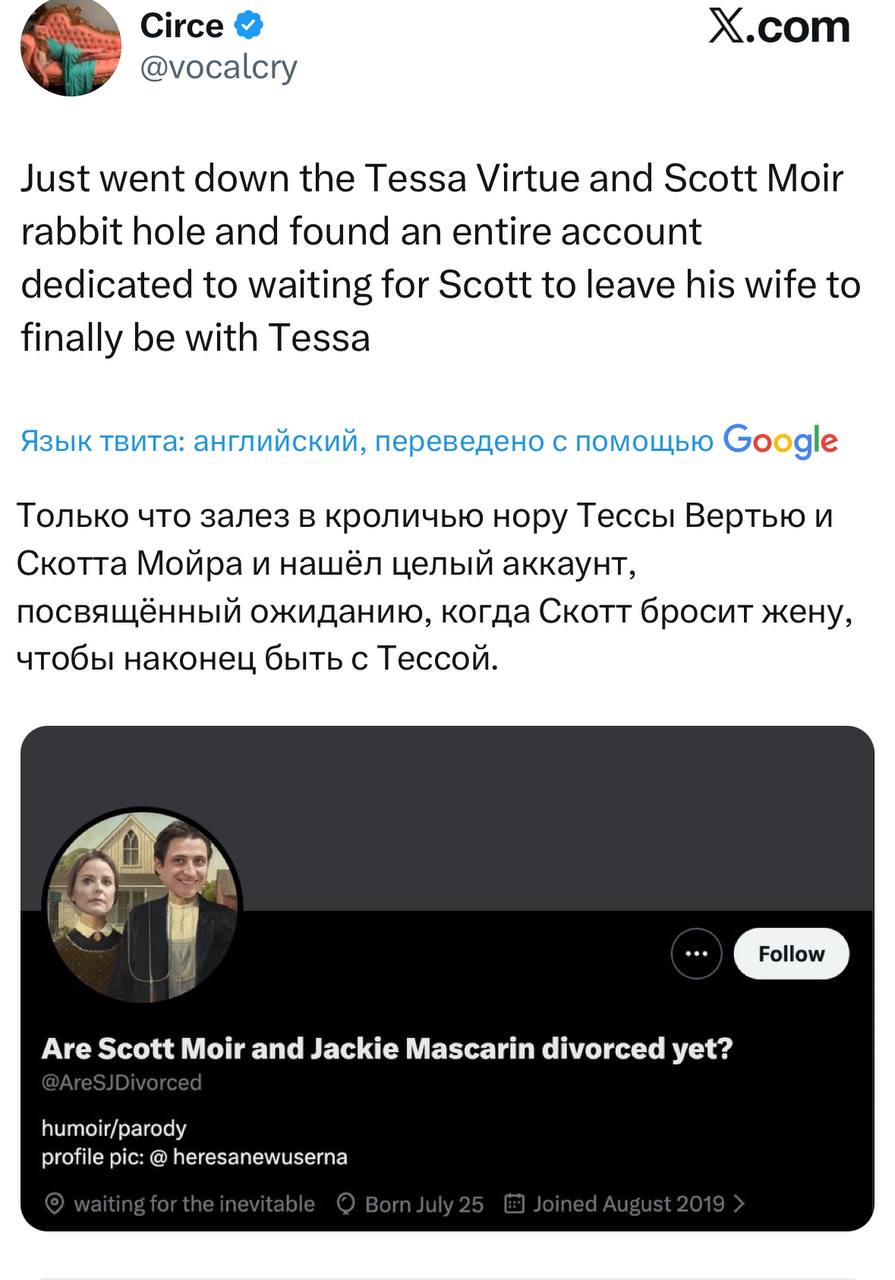Click the location pin icon
Viewport: 895px width, 1280px height.
(56, 1204)
